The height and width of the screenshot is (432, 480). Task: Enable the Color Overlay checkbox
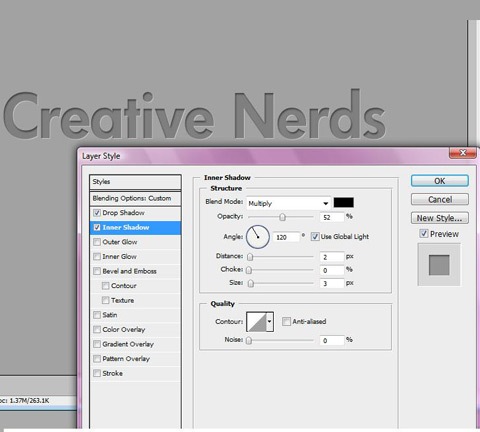(97, 330)
